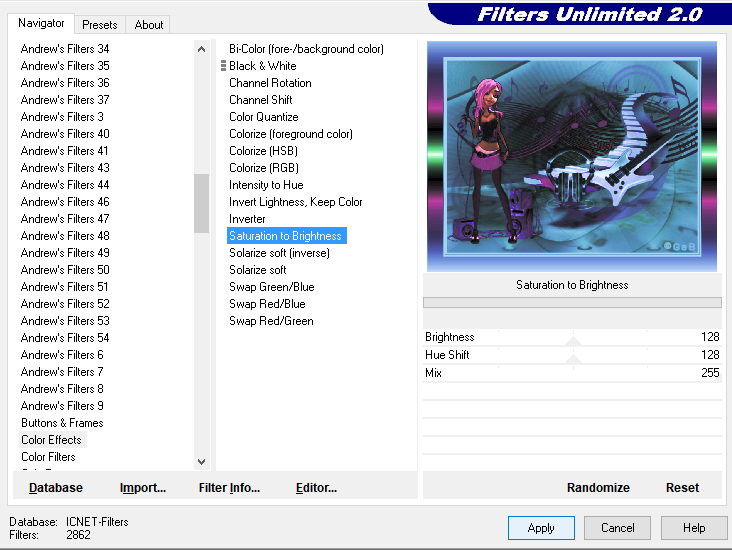Click the Cancel button

[x=617, y=528]
